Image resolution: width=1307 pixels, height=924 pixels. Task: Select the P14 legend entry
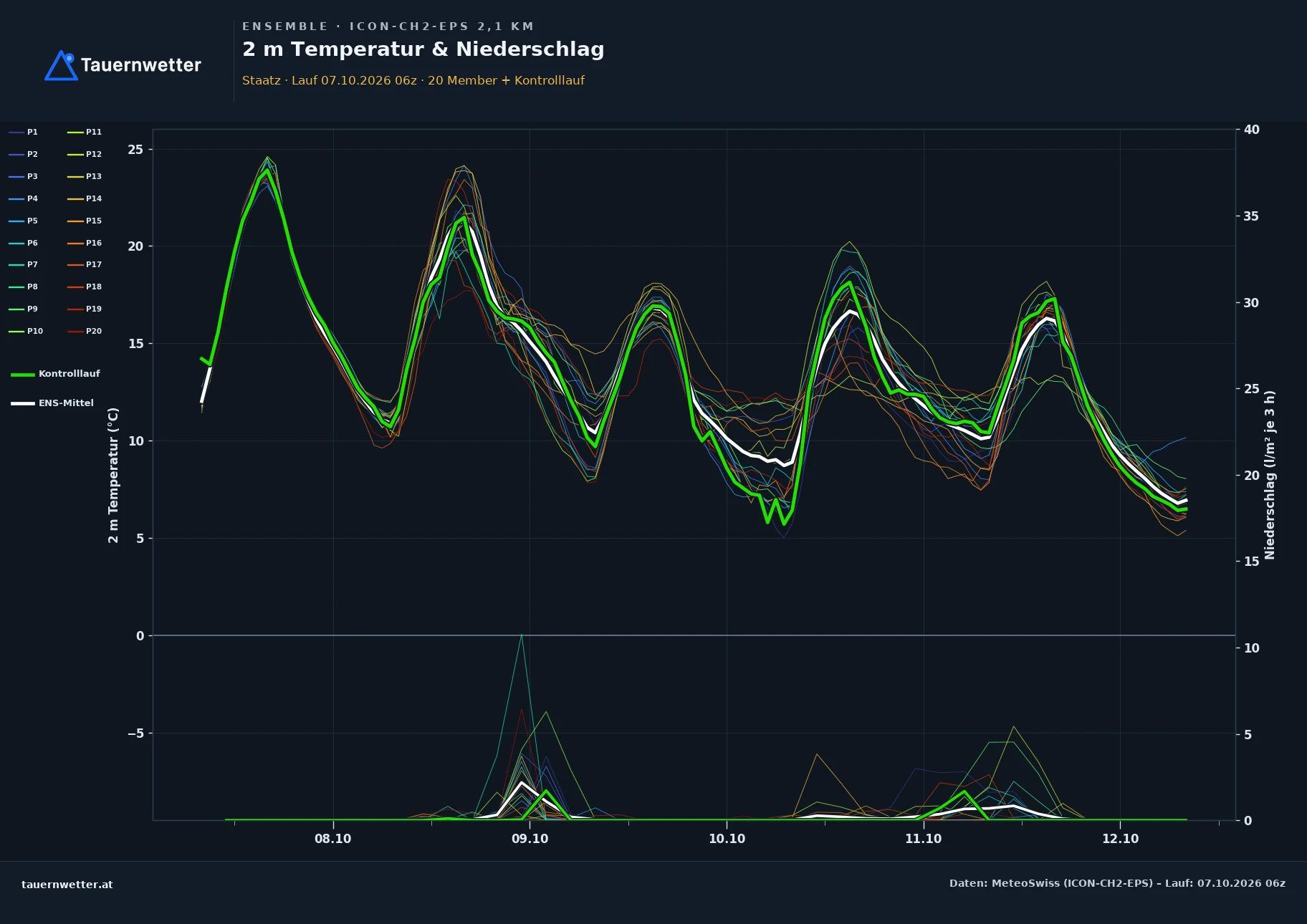click(x=85, y=198)
